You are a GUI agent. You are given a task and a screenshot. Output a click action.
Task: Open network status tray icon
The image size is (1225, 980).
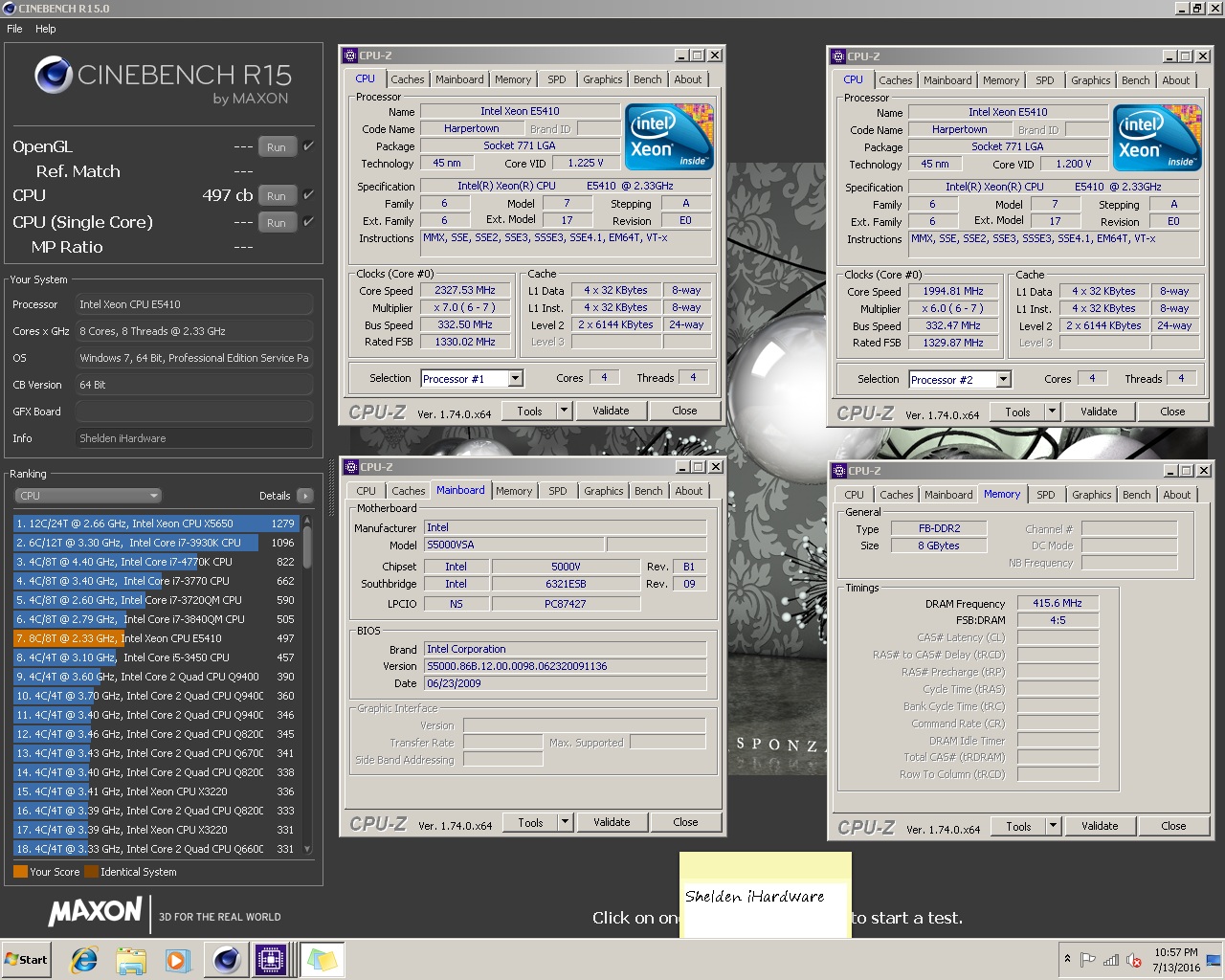click(1111, 960)
